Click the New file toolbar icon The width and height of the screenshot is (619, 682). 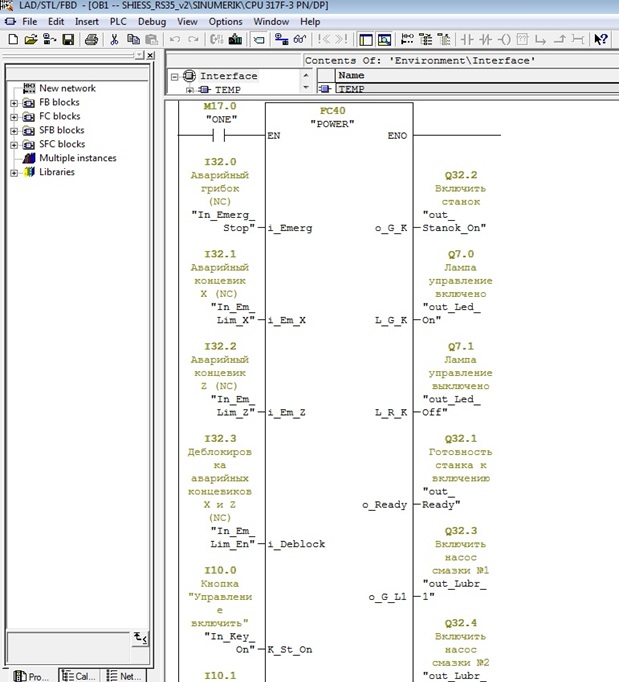[12, 40]
